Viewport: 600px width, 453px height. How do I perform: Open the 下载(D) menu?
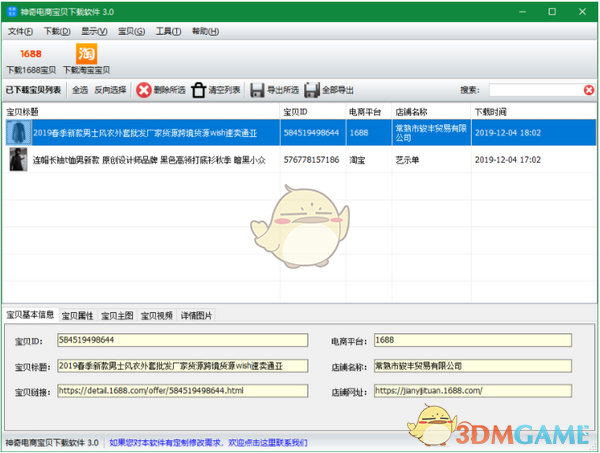pyautogui.click(x=57, y=31)
